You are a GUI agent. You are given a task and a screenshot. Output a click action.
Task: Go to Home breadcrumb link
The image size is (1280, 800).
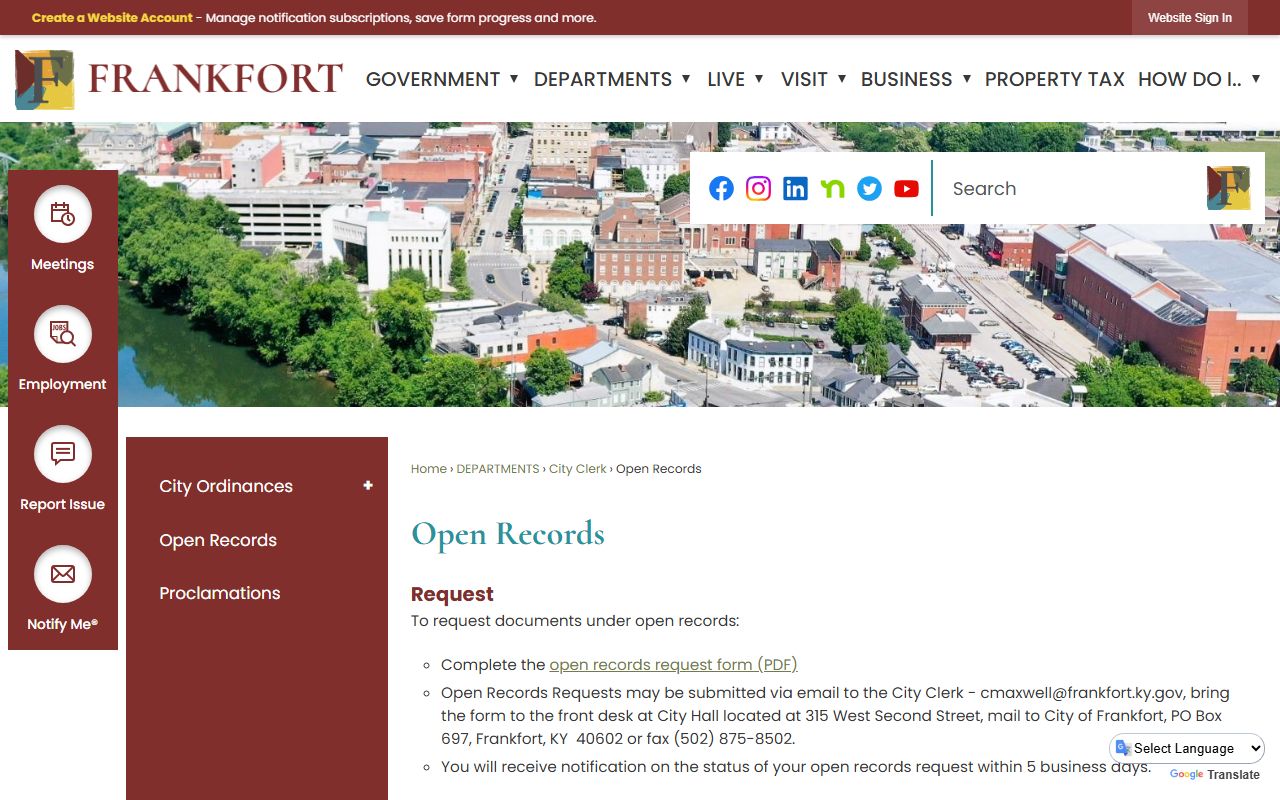[429, 468]
